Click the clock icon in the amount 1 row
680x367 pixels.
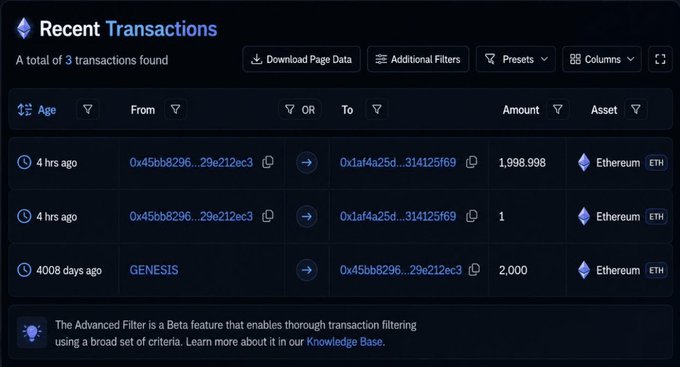24,216
